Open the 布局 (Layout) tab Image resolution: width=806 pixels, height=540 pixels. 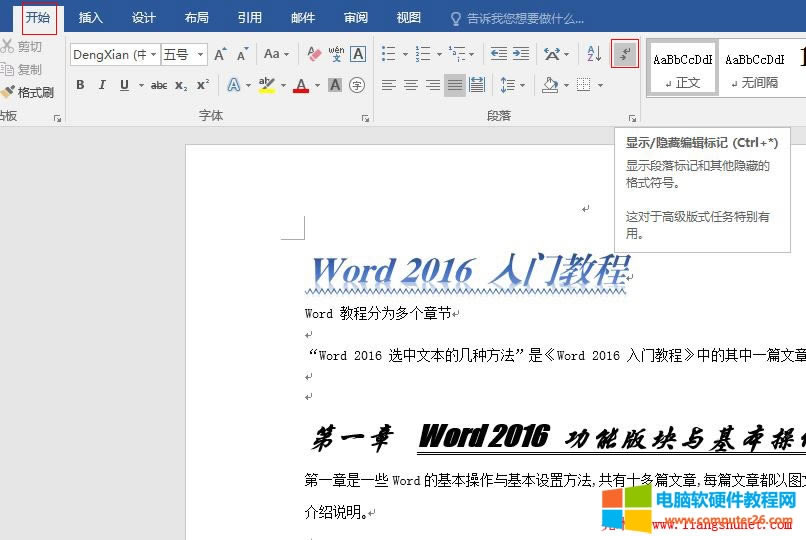click(197, 18)
